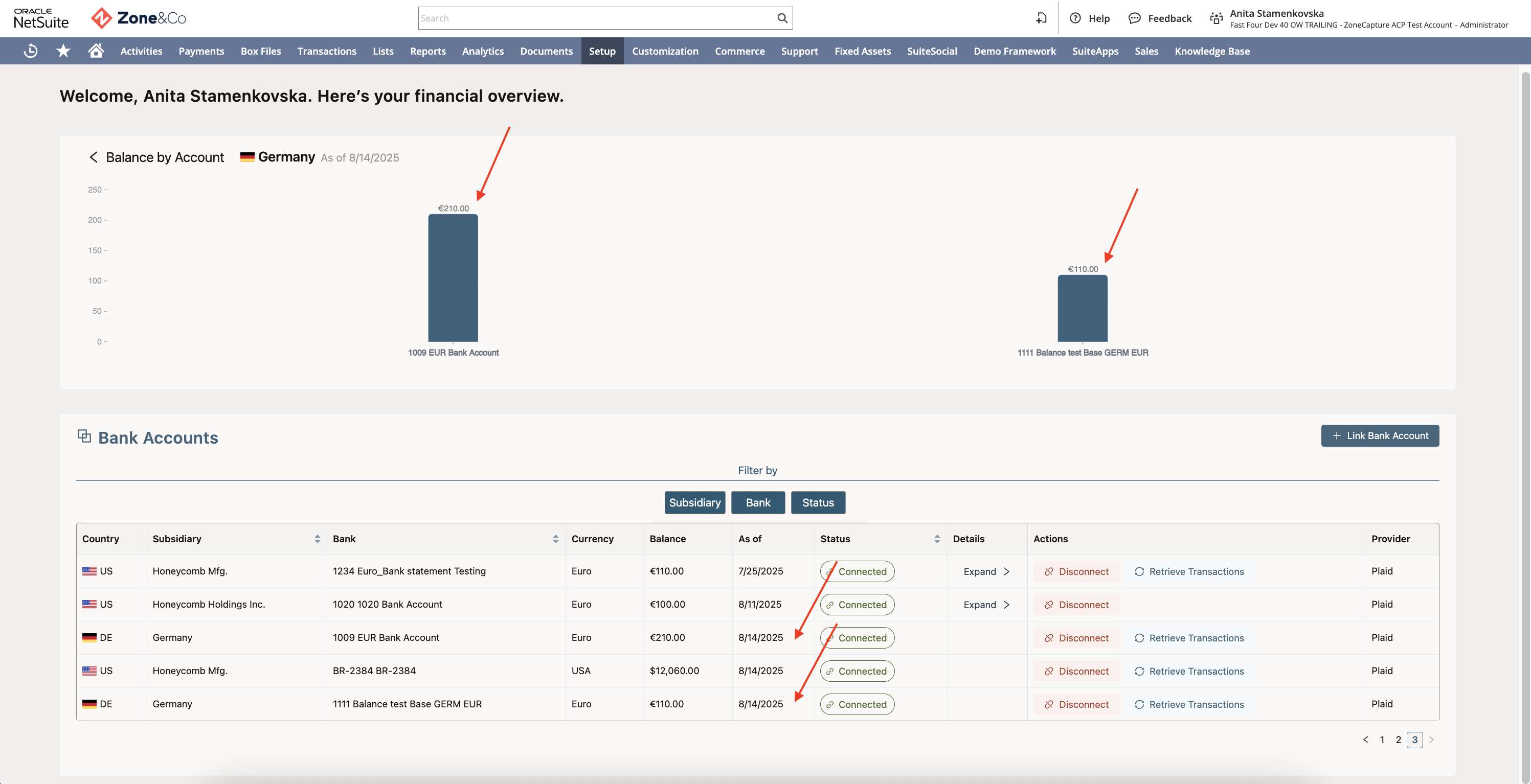This screenshot has width=1531, height=784.
Task: Click Link Bank Account button
Action: (x=1380, y=435)
